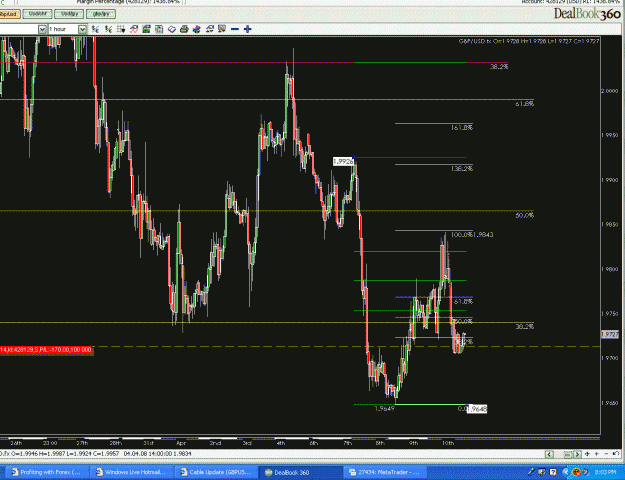This screenshot has height=480, width=625.
Task: Click the help question-mark tray icon
Action: (553, 472)
